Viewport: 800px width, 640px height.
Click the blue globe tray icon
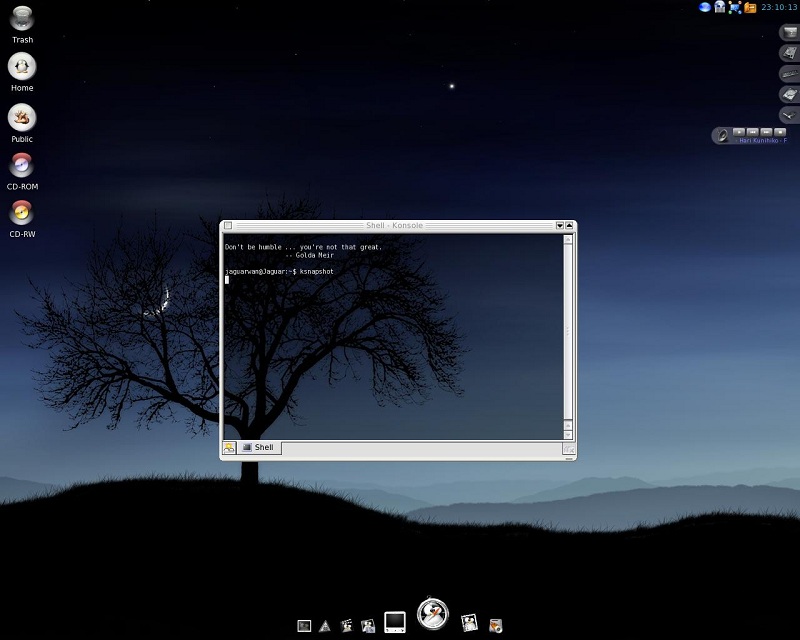705,7
